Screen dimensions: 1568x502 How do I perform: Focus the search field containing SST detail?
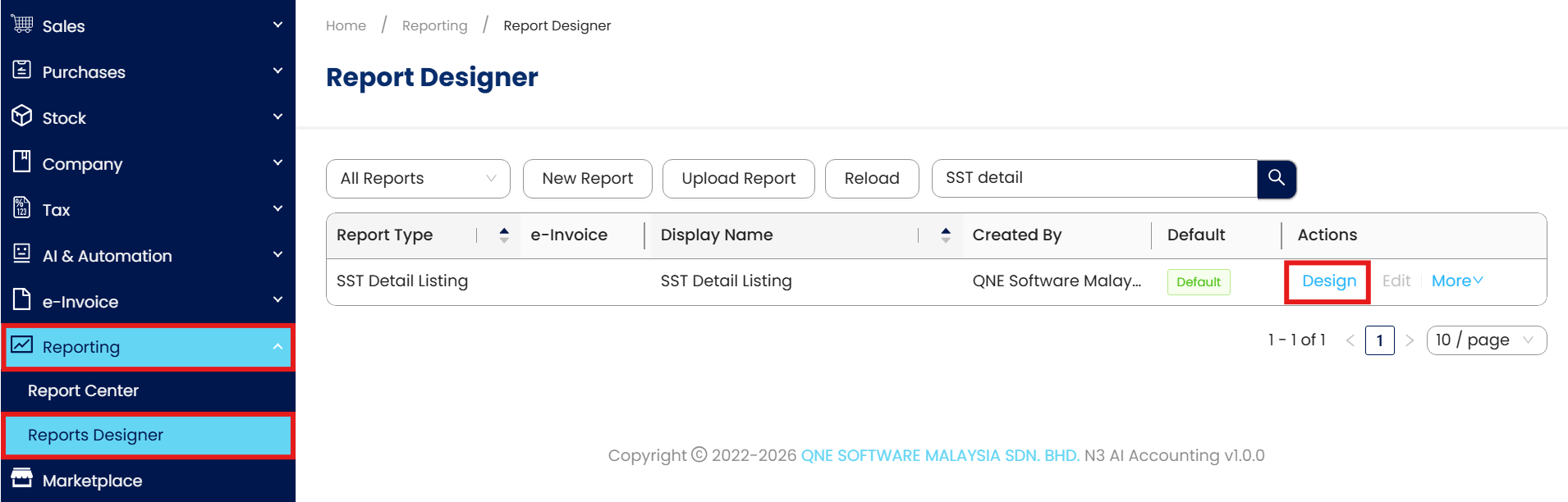click(x=1093, y=178)
